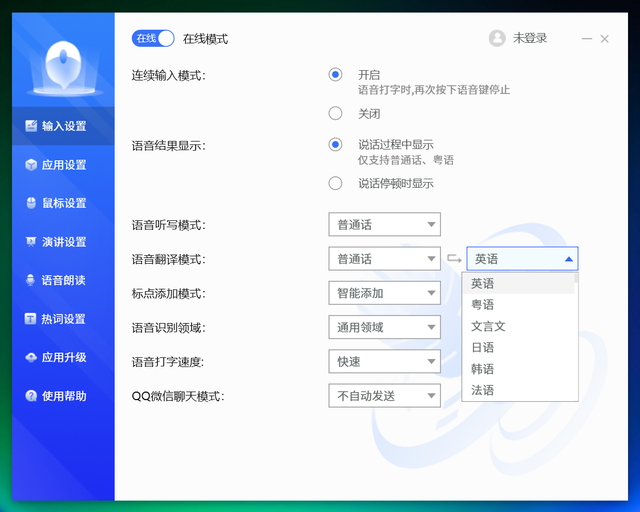Click the 使用帮助 question mark icon
Viewport: 640px width, 512px height.
31,396
